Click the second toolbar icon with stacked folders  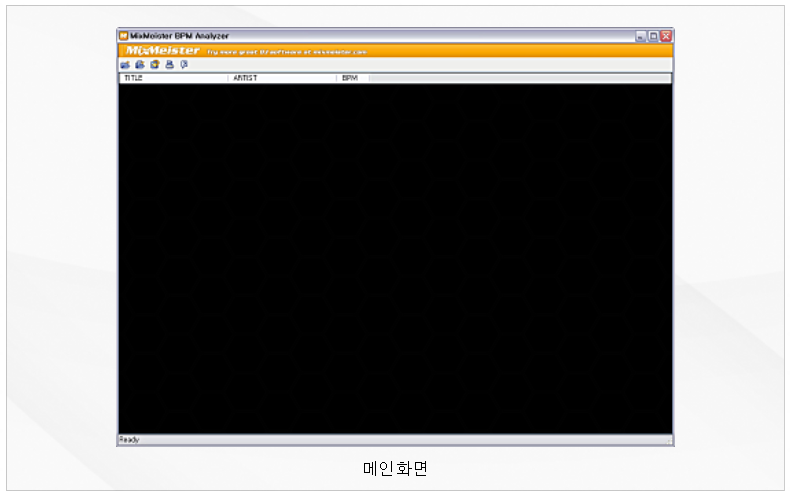140,65
